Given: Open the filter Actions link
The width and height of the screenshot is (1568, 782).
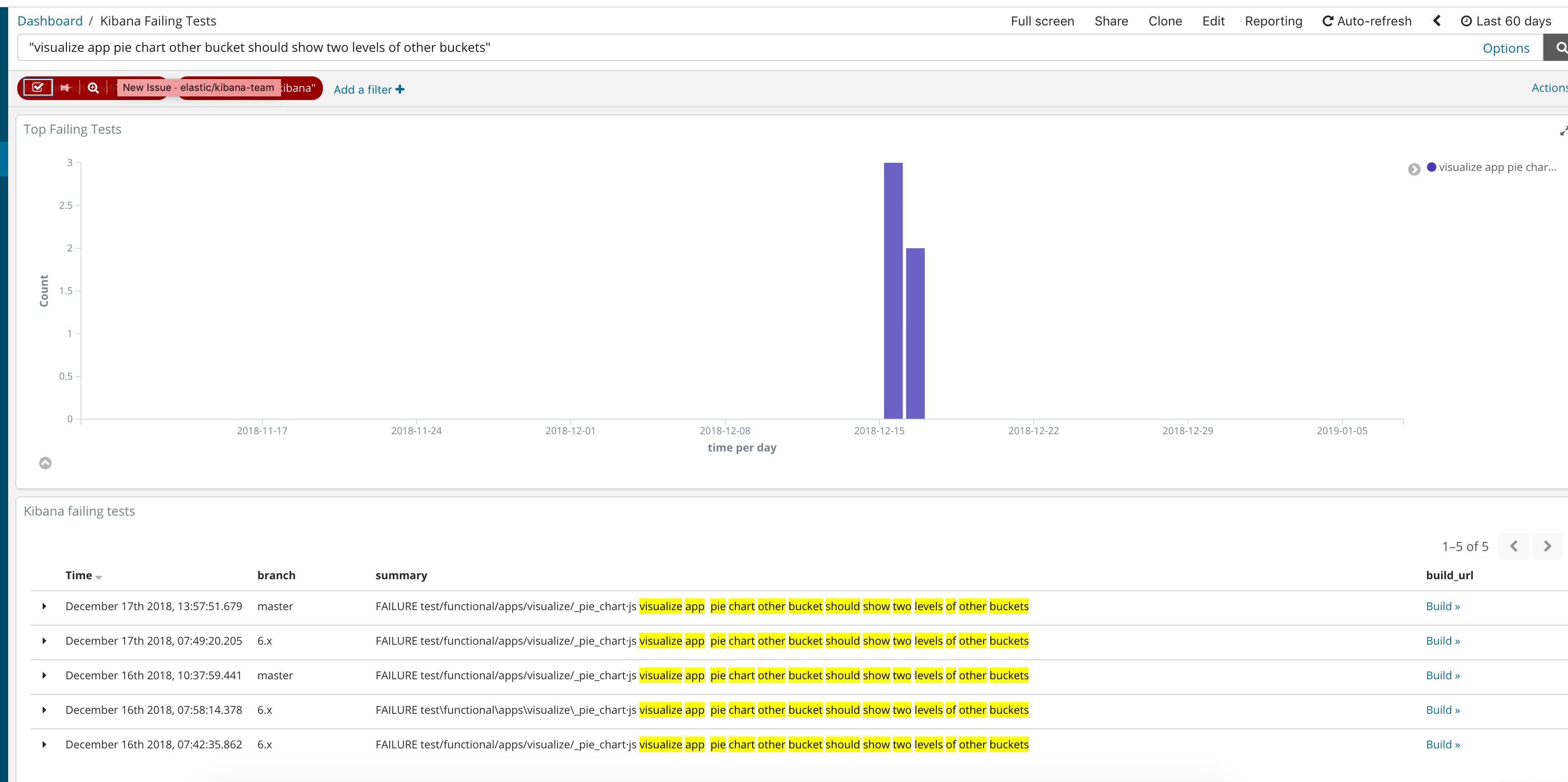Looking at the screenshot, I should click(x=1550, y=88).
